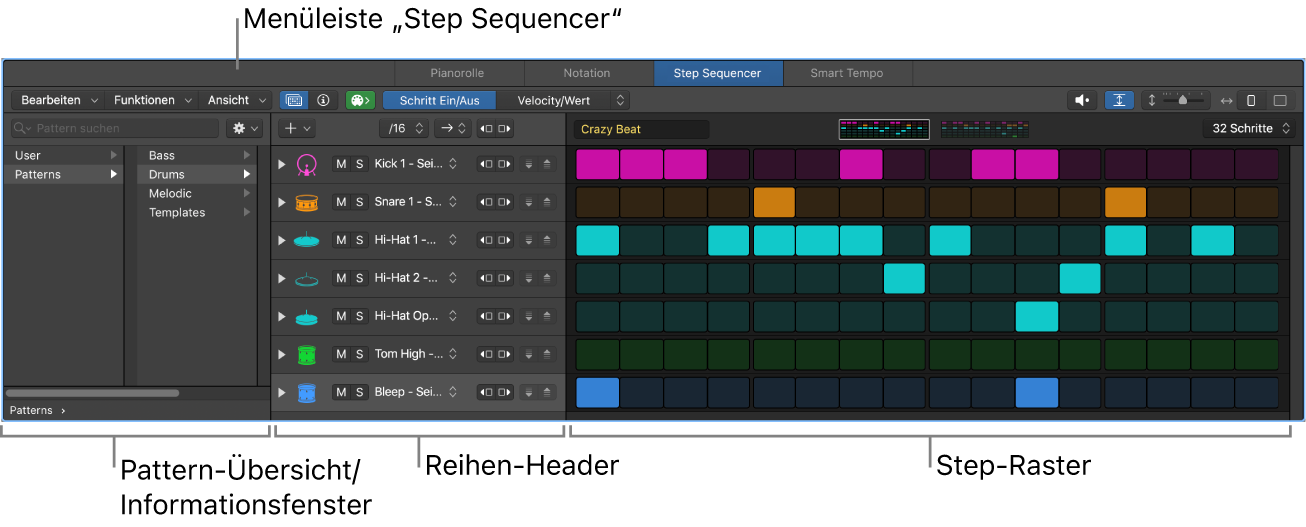Viewport: 1306px width, 527px height.
Task: Toggle the vertical auto-zoom button
Action: [x=1119, y=100]
